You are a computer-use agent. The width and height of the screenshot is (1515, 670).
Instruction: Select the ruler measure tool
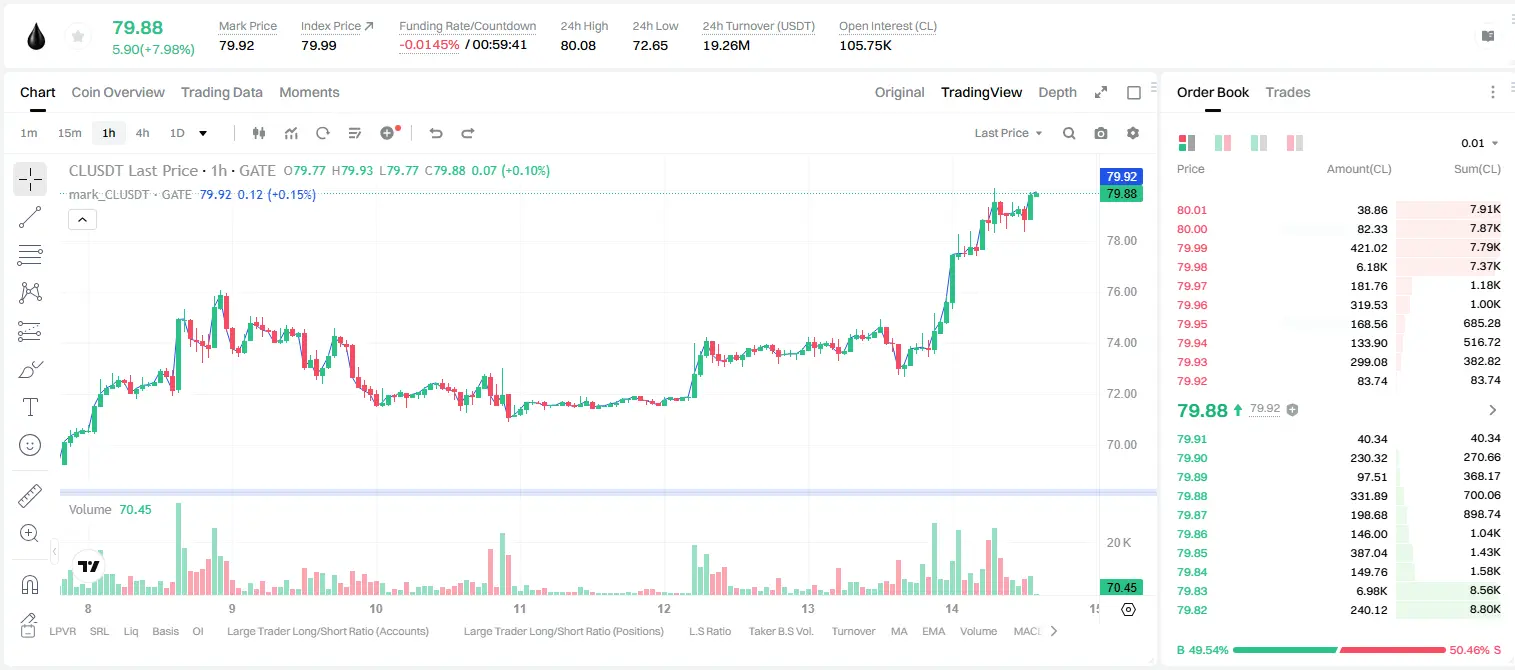30,495
